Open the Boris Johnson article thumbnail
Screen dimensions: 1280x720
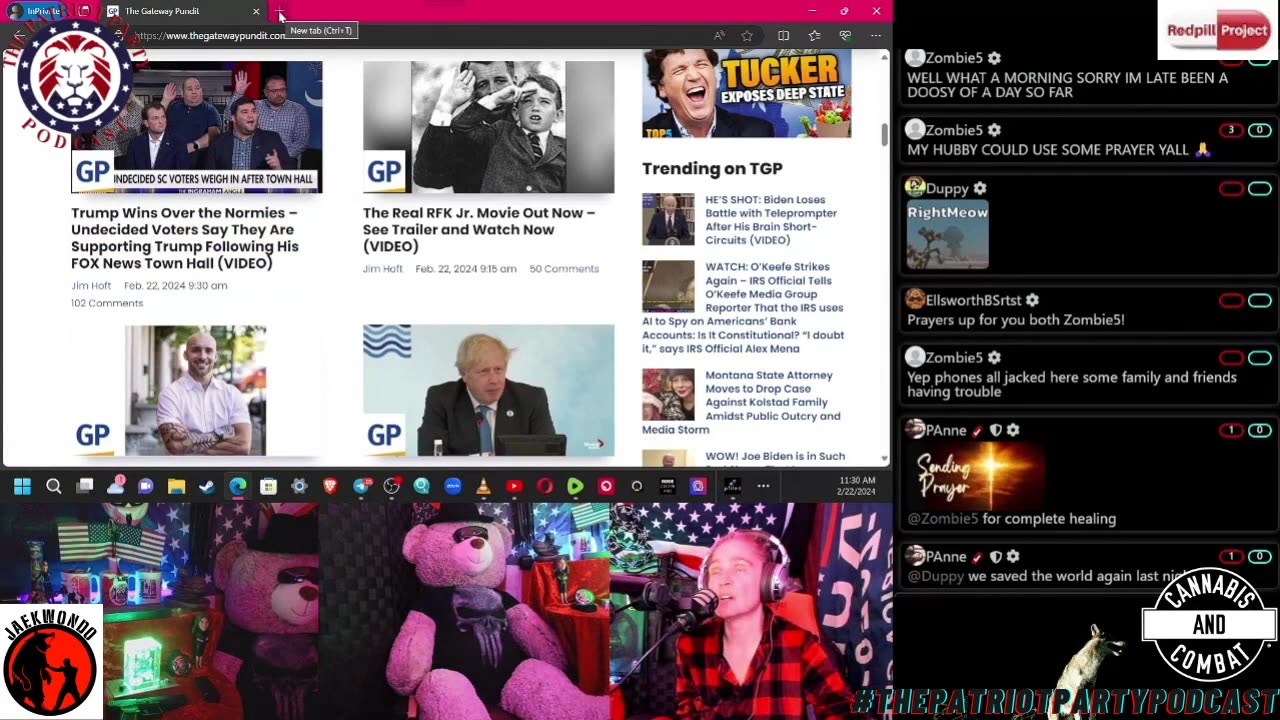[x=488, y=390]
